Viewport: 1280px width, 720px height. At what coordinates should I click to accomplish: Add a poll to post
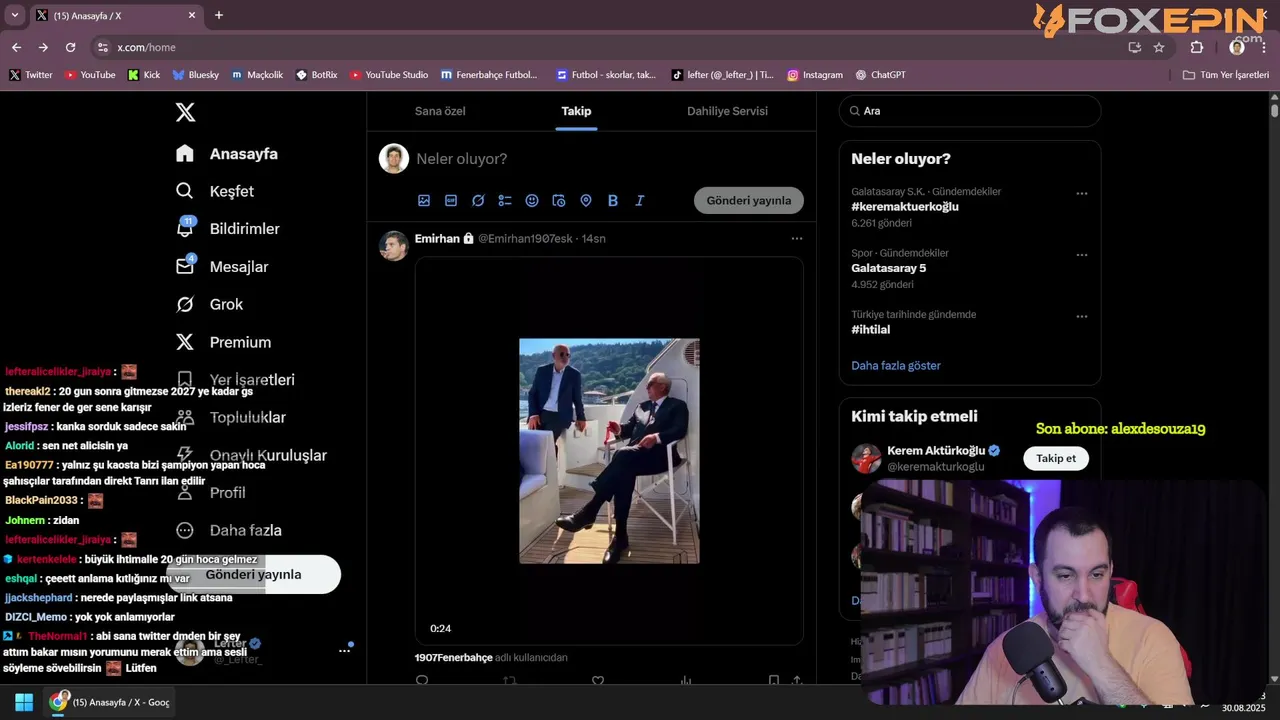[505, 200]
